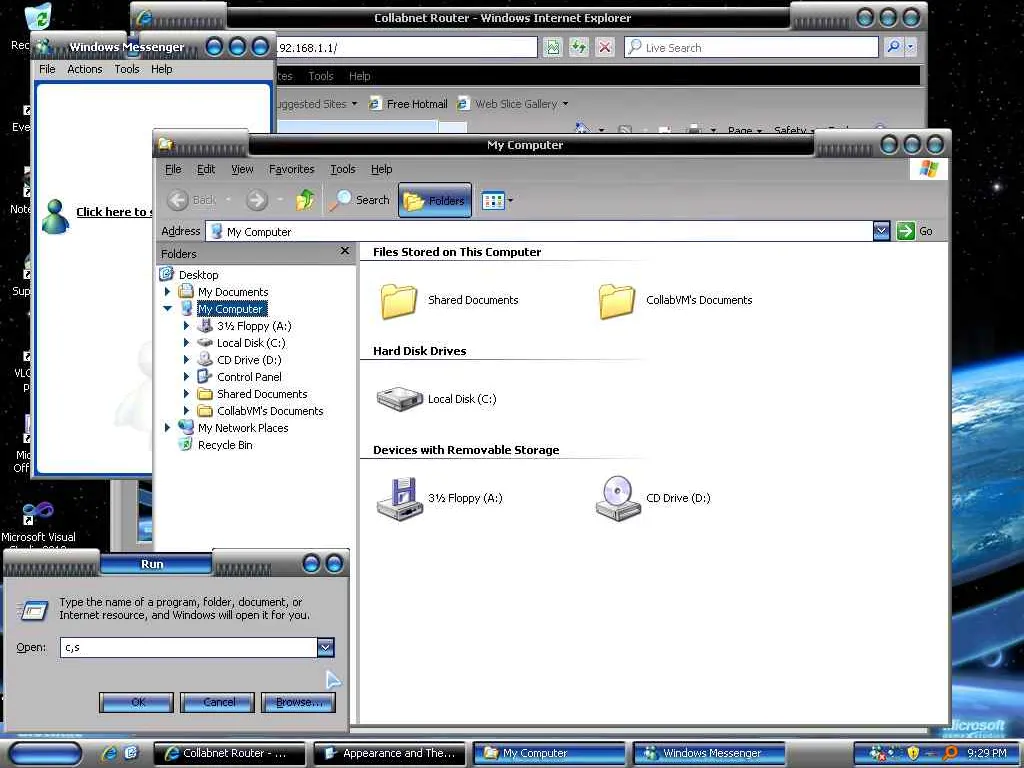Expand My Network Places tree node
The width and height of the screenshot is (1024, 768).
[x=167, y=427]
